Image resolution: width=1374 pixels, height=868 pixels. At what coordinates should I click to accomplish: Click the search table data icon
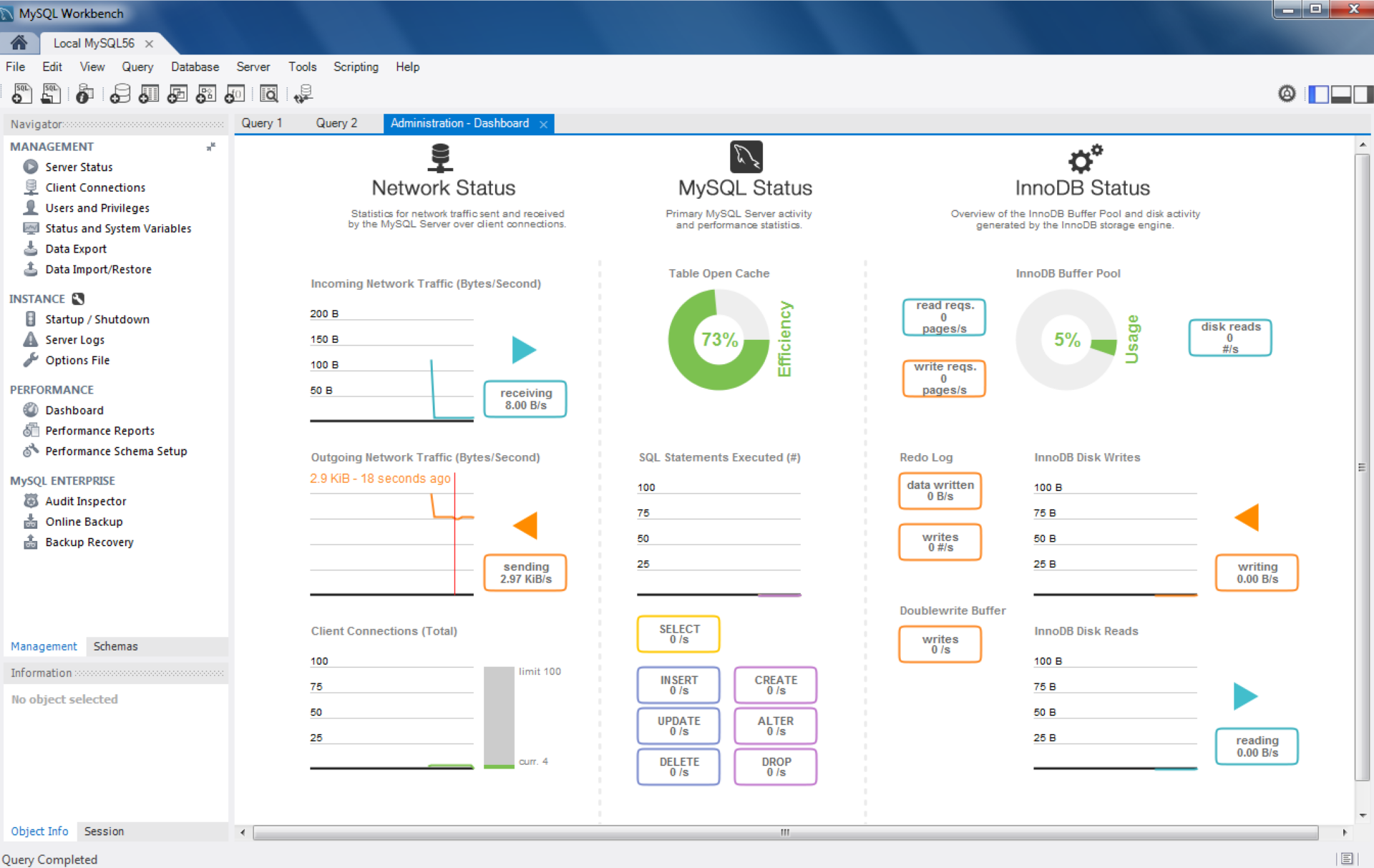point(269,94)
